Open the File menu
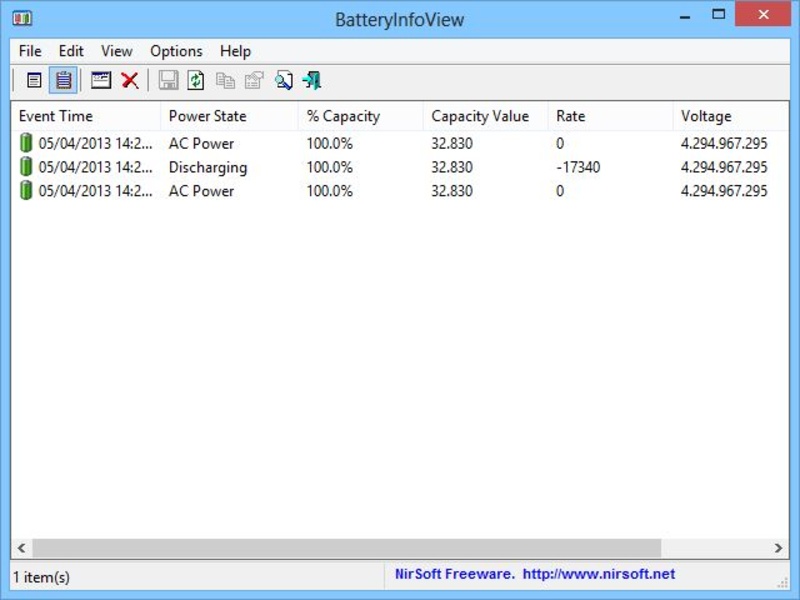Screen dimensions: 800x600 point(29,51)
